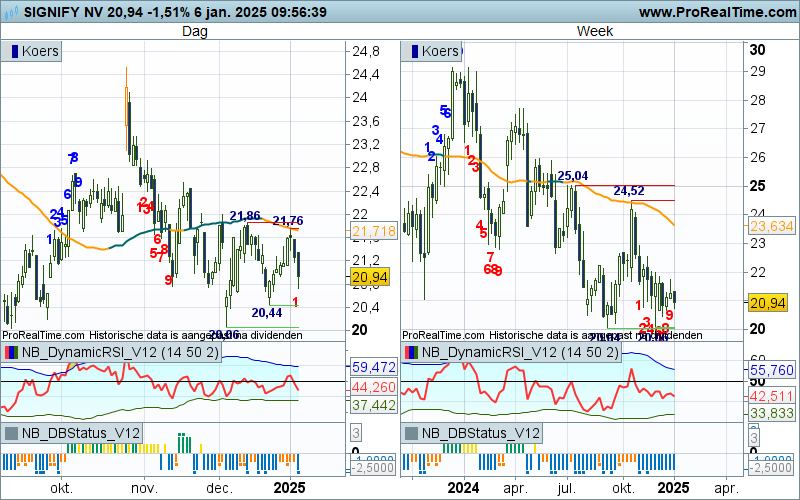
Task: Select the Week chart header
Action: click(594, 31)
